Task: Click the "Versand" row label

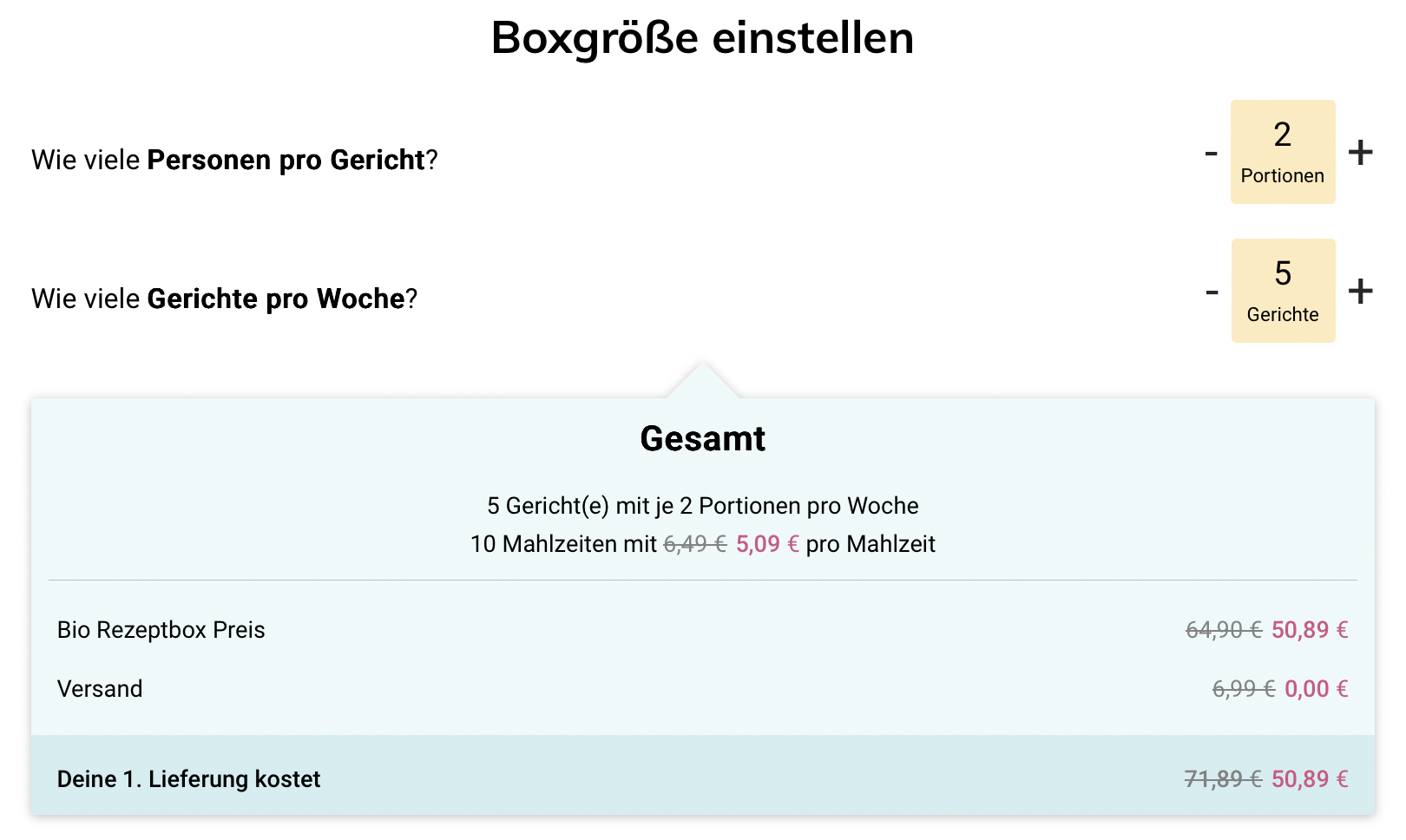Action: click(x=100, y=689)
